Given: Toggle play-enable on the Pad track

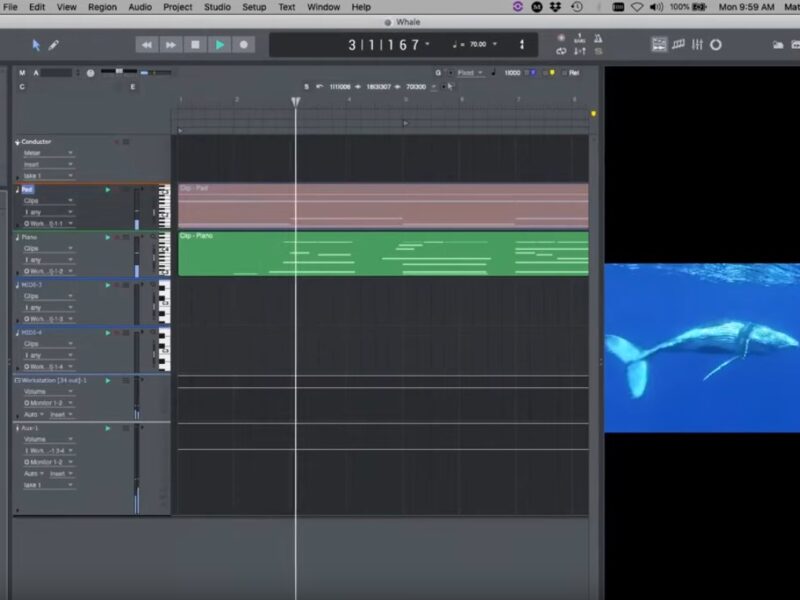Looking at the screenshot, I should click(107, 189).
